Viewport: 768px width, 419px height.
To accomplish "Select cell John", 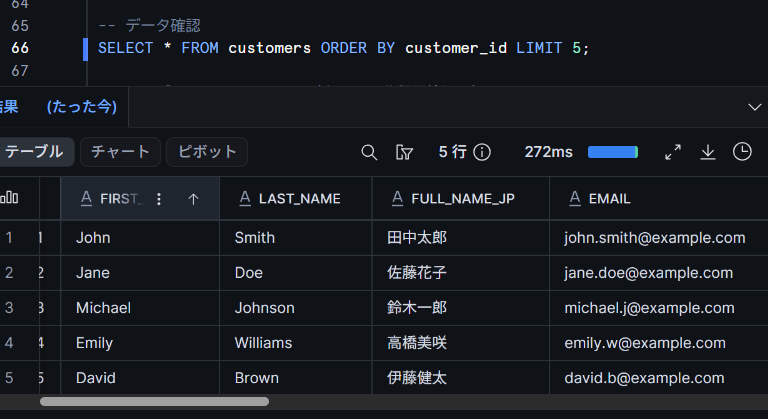I will (x=140, y=238).
